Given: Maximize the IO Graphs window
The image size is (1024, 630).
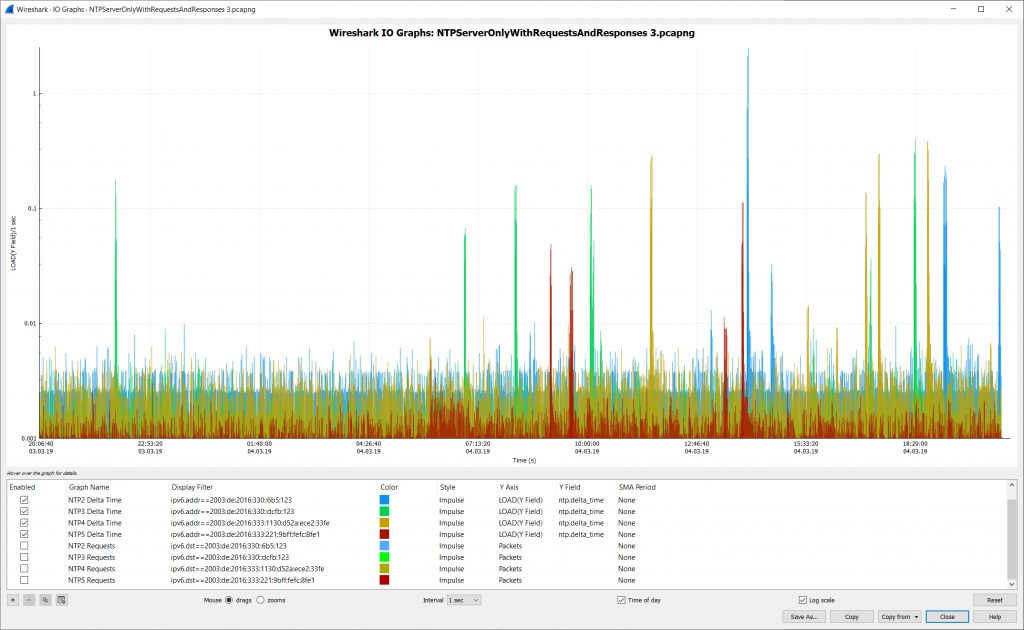Looking at the screenshot, I should [x=981, y=9].
